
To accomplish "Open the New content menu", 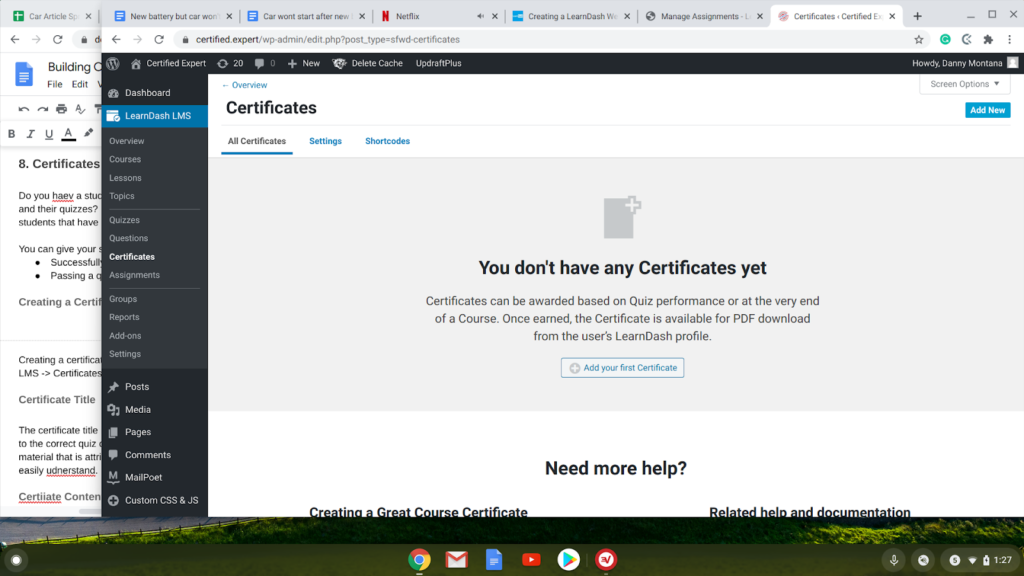I will pos(304,63).
